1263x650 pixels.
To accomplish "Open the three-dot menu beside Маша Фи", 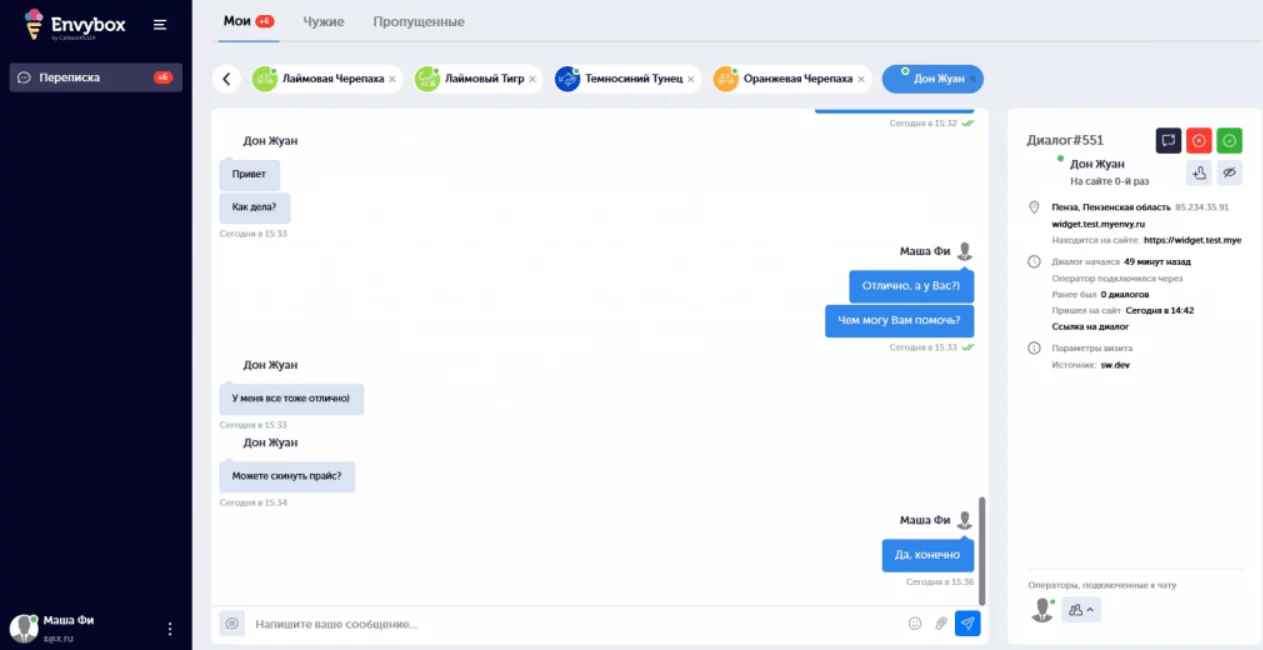I will click(170, 628).
